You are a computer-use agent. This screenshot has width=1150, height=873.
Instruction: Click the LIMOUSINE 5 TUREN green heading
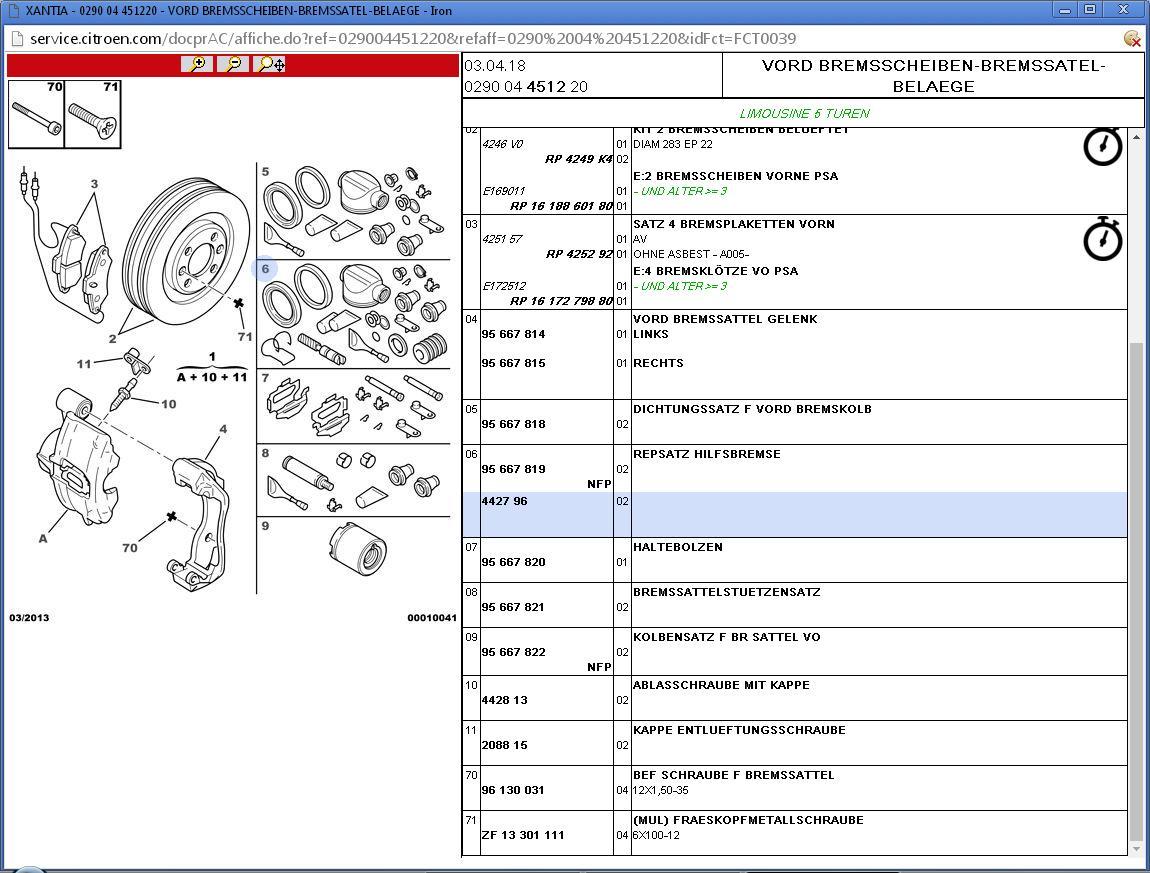tap(805, 113)
